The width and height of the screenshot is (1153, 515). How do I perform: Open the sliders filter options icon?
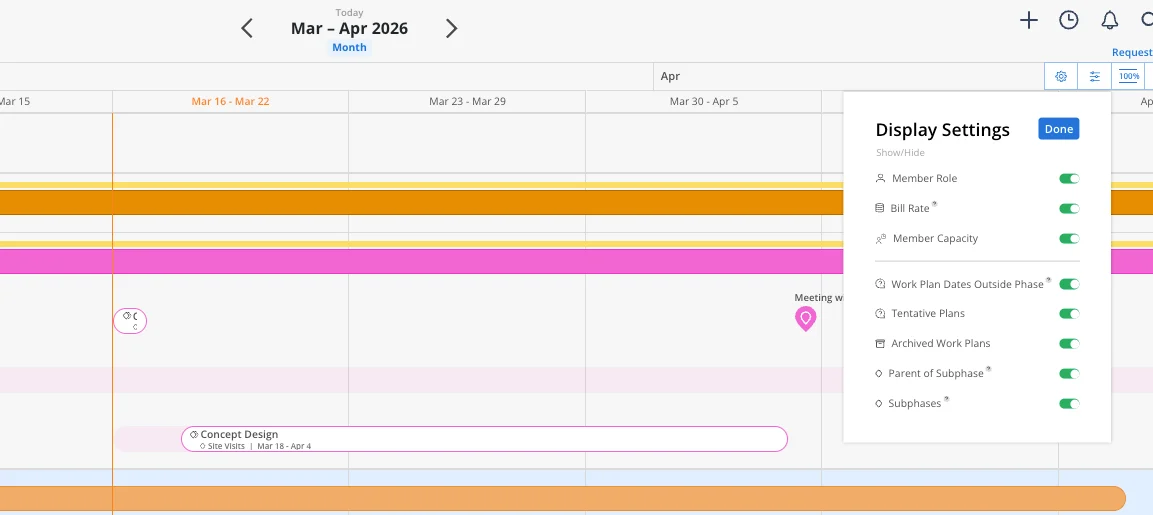click(1095, 77)
